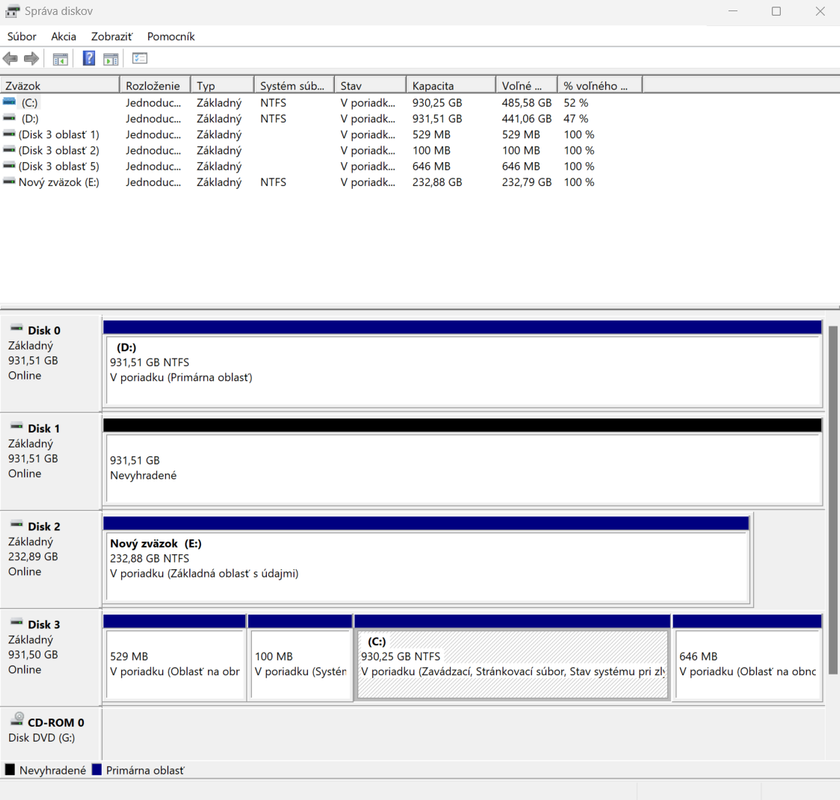Sort by the Stav column header
The image size is (840, 800).
pyautogui.click(x=370, y=85)
